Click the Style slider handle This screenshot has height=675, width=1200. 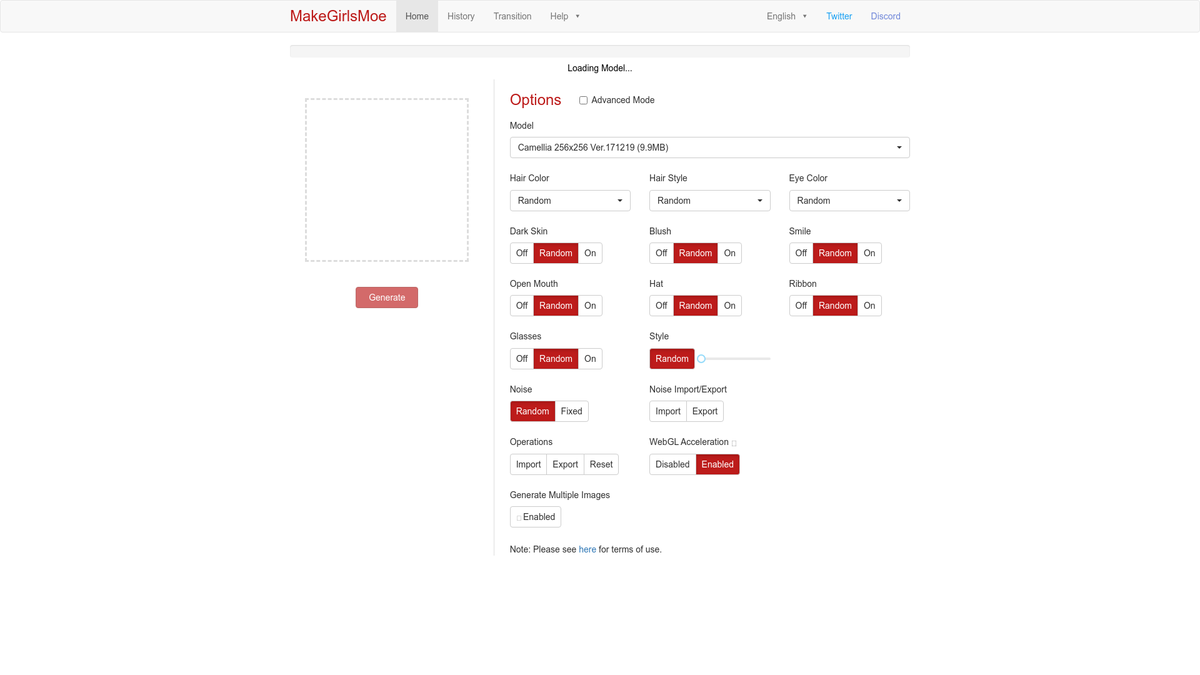point(702,358)
